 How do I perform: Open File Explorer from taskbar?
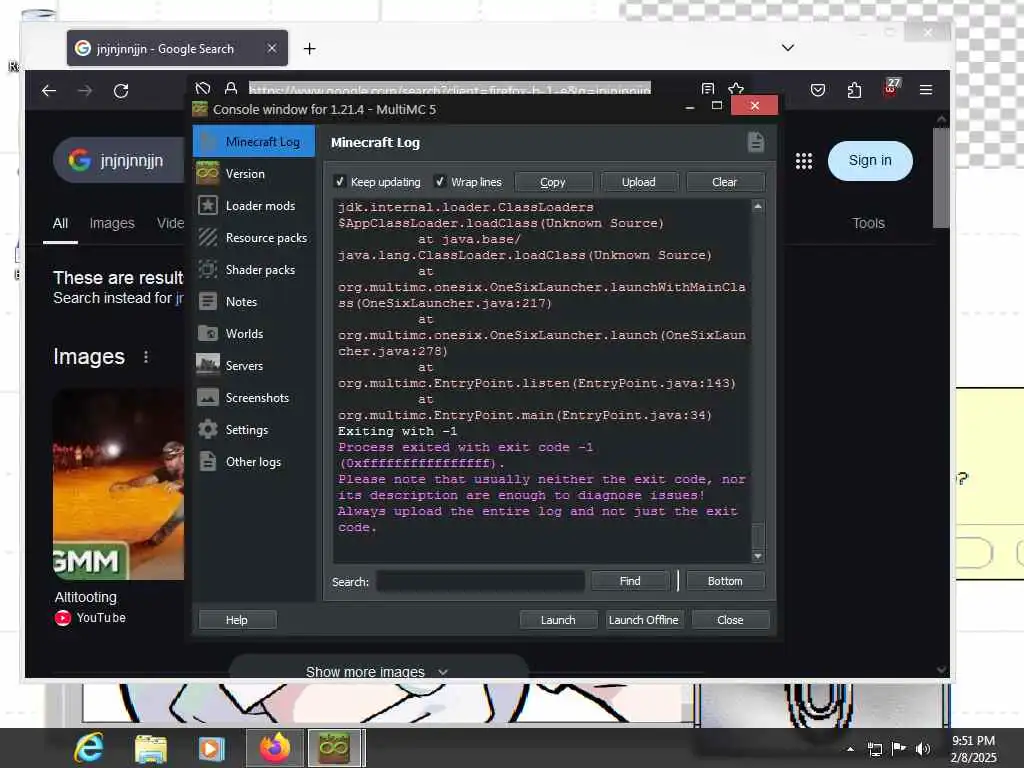(x=151, y=748)
